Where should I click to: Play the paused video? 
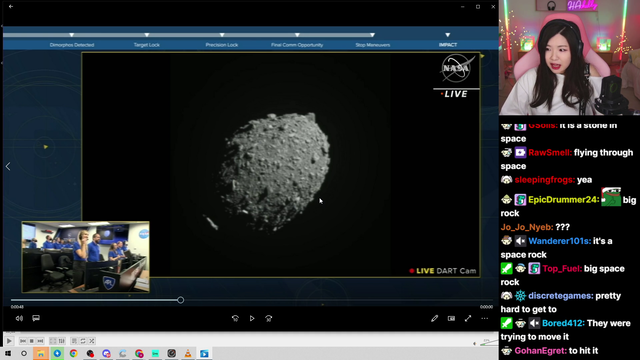(x=252, y=318)
